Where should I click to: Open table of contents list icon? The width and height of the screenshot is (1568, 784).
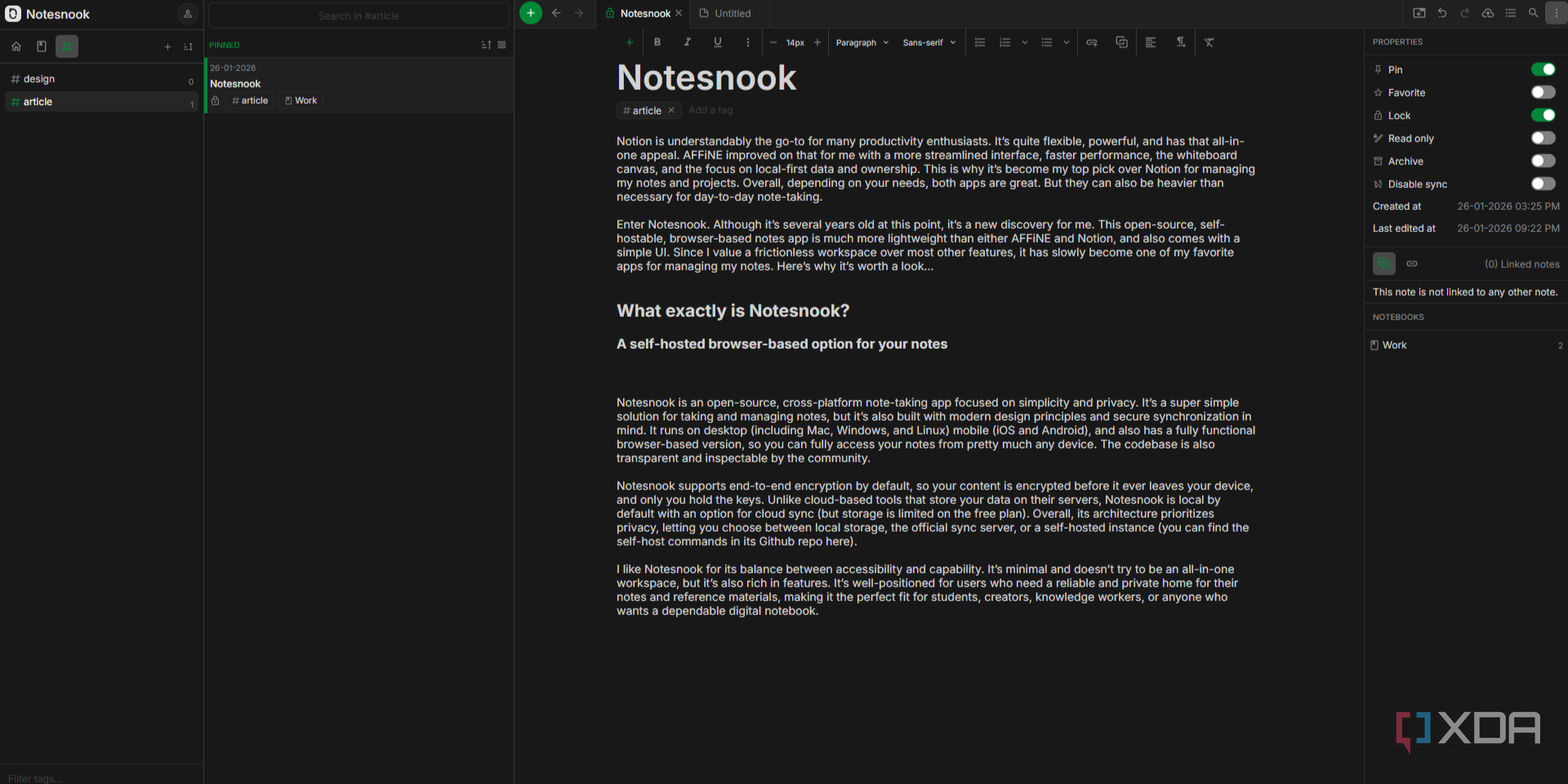pos(1511,13)
